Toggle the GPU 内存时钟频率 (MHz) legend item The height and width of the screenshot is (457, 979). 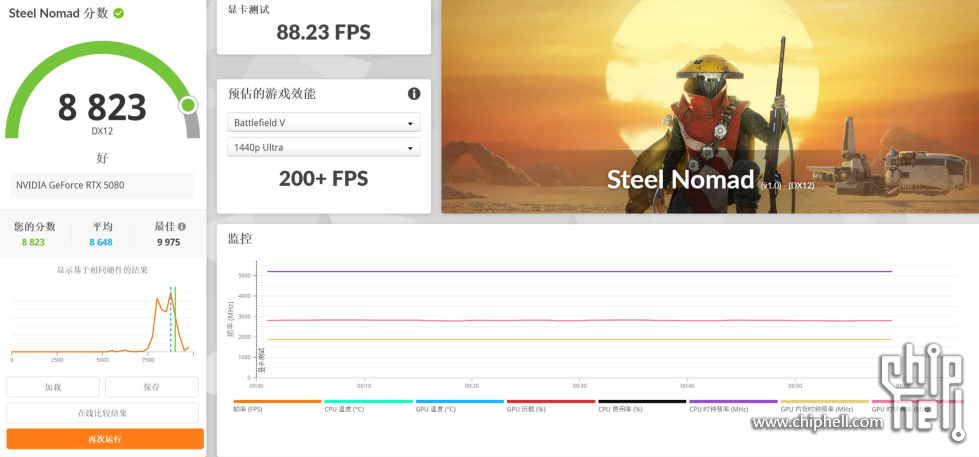tap(824, 406)
